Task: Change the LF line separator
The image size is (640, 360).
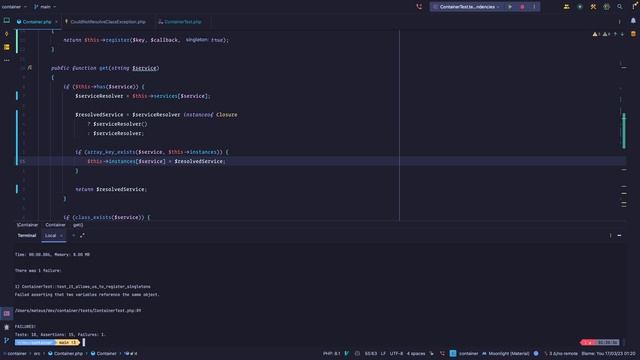Action: pyautogui.click(x=383, y=353)
